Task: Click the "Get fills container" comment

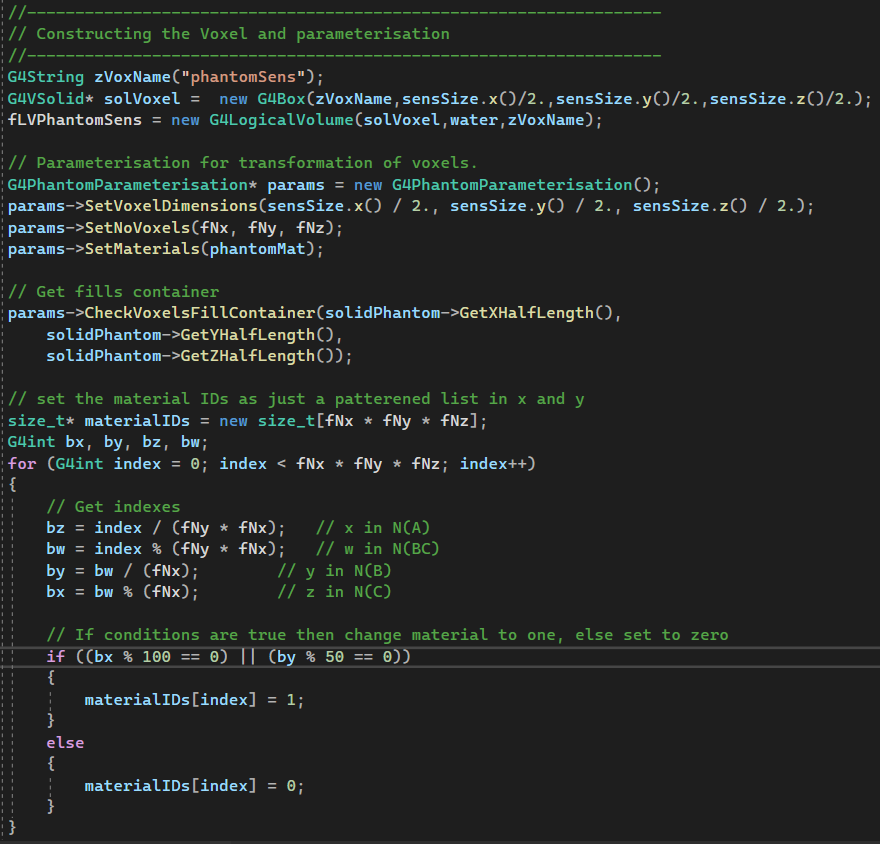Action: click(113, 292)
